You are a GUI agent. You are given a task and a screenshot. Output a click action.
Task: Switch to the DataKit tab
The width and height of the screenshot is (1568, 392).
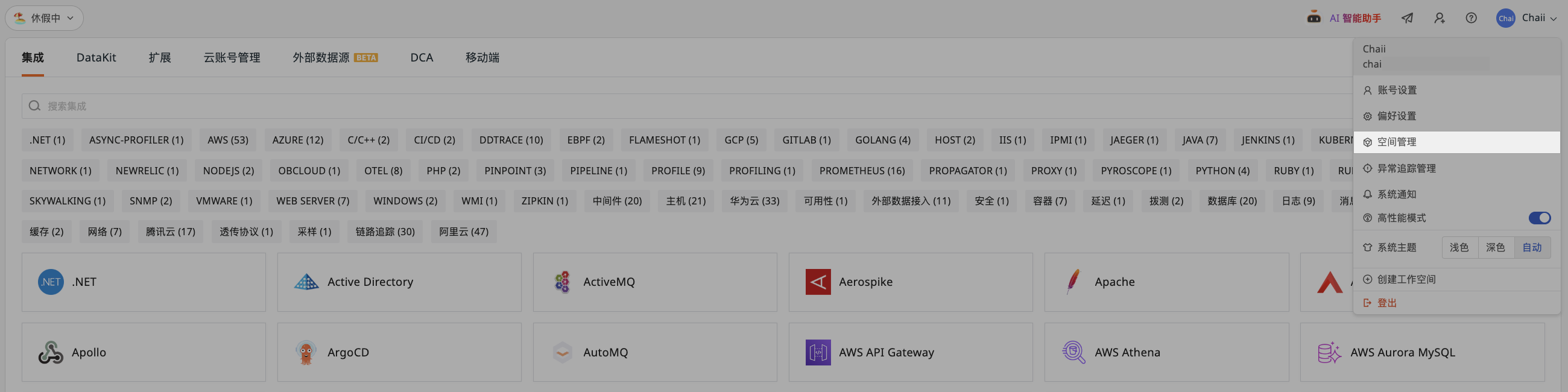pyautogui.click(x=96, y=57)
